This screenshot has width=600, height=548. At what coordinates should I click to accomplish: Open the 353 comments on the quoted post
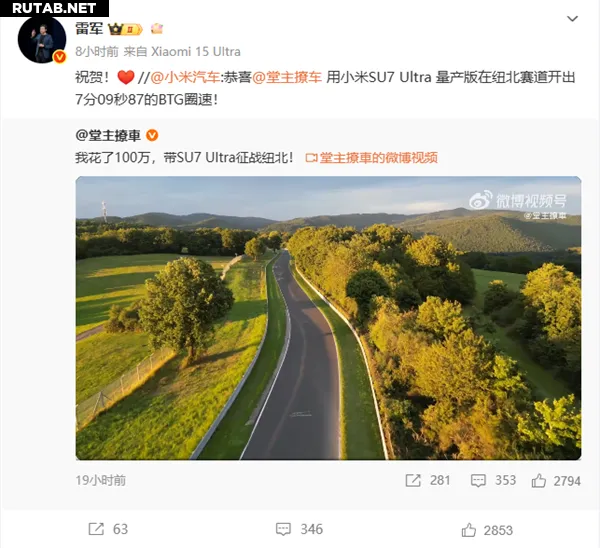494,480
